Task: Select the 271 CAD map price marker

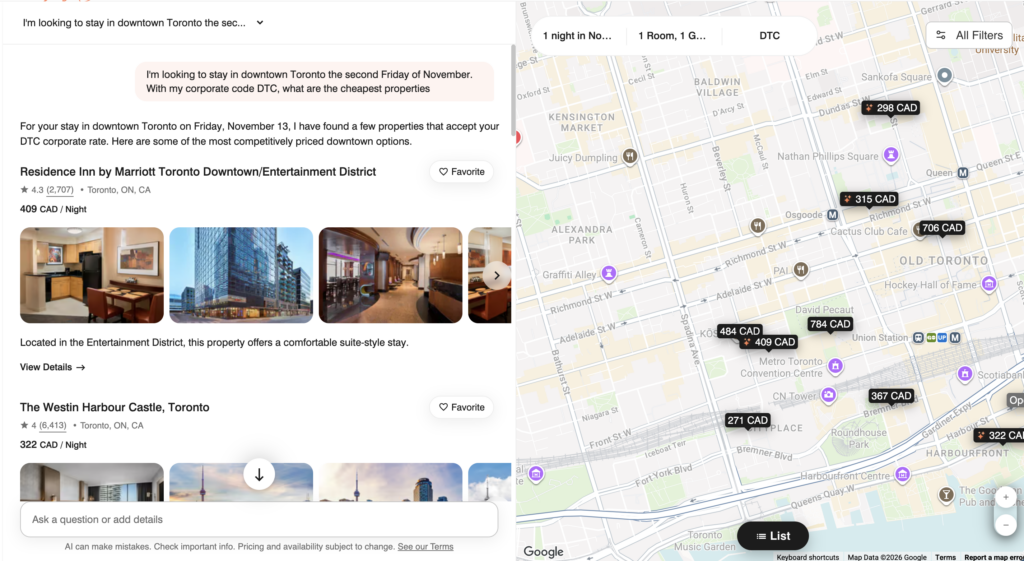Action: [x=748, y=421]
